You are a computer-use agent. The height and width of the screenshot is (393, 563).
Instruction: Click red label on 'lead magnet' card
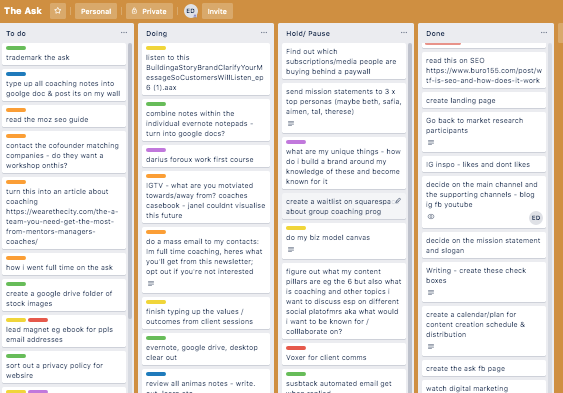point(38,320)
